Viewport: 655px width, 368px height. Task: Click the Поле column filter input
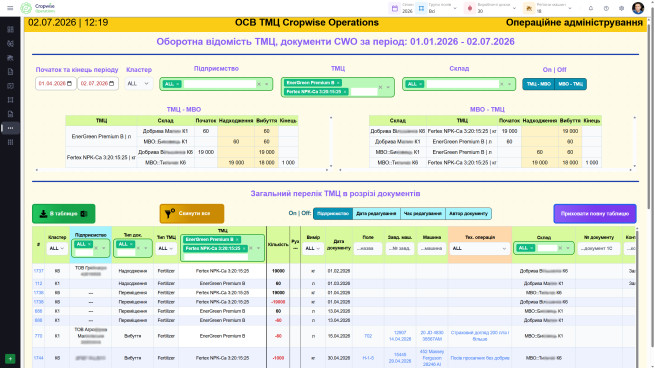[368, 248]
